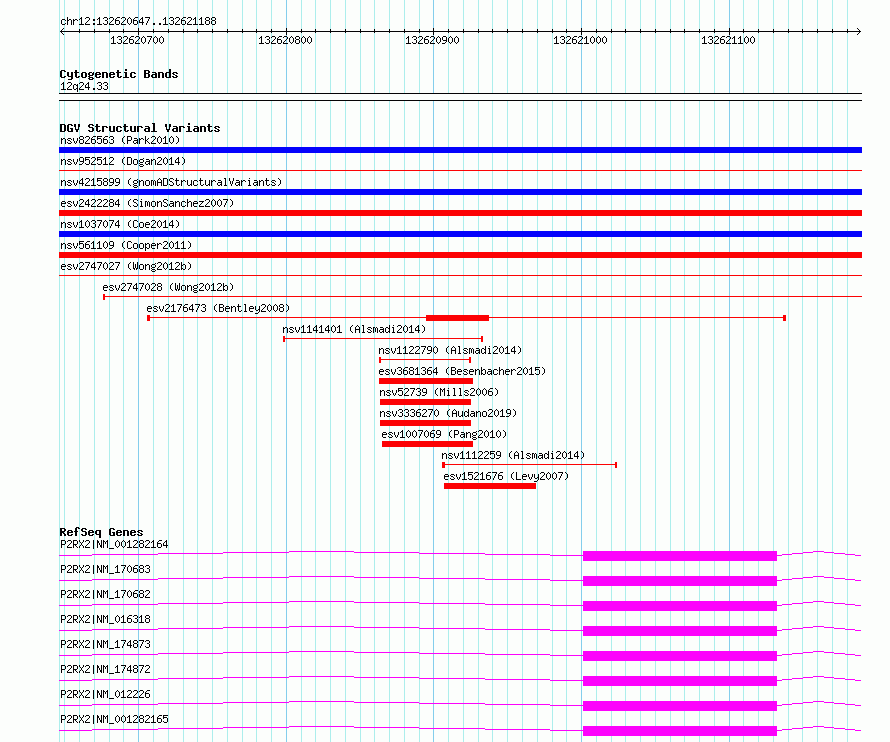Click the blue bar under nsv4215899
The height and width of the screenshot is (742, 890).
[460, 192]
